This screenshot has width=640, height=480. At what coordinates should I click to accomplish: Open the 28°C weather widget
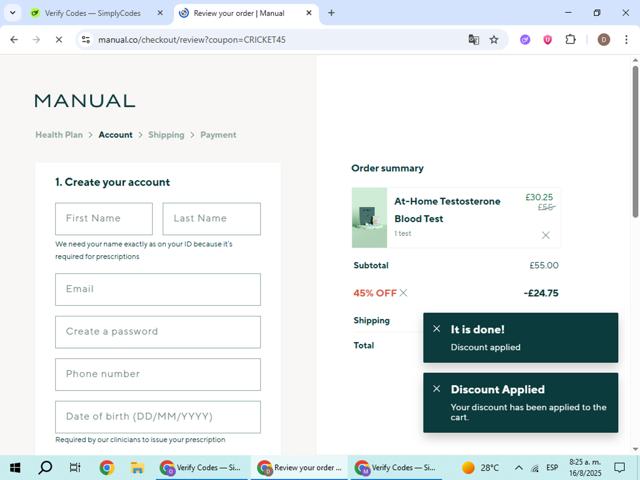click(480, 467)
